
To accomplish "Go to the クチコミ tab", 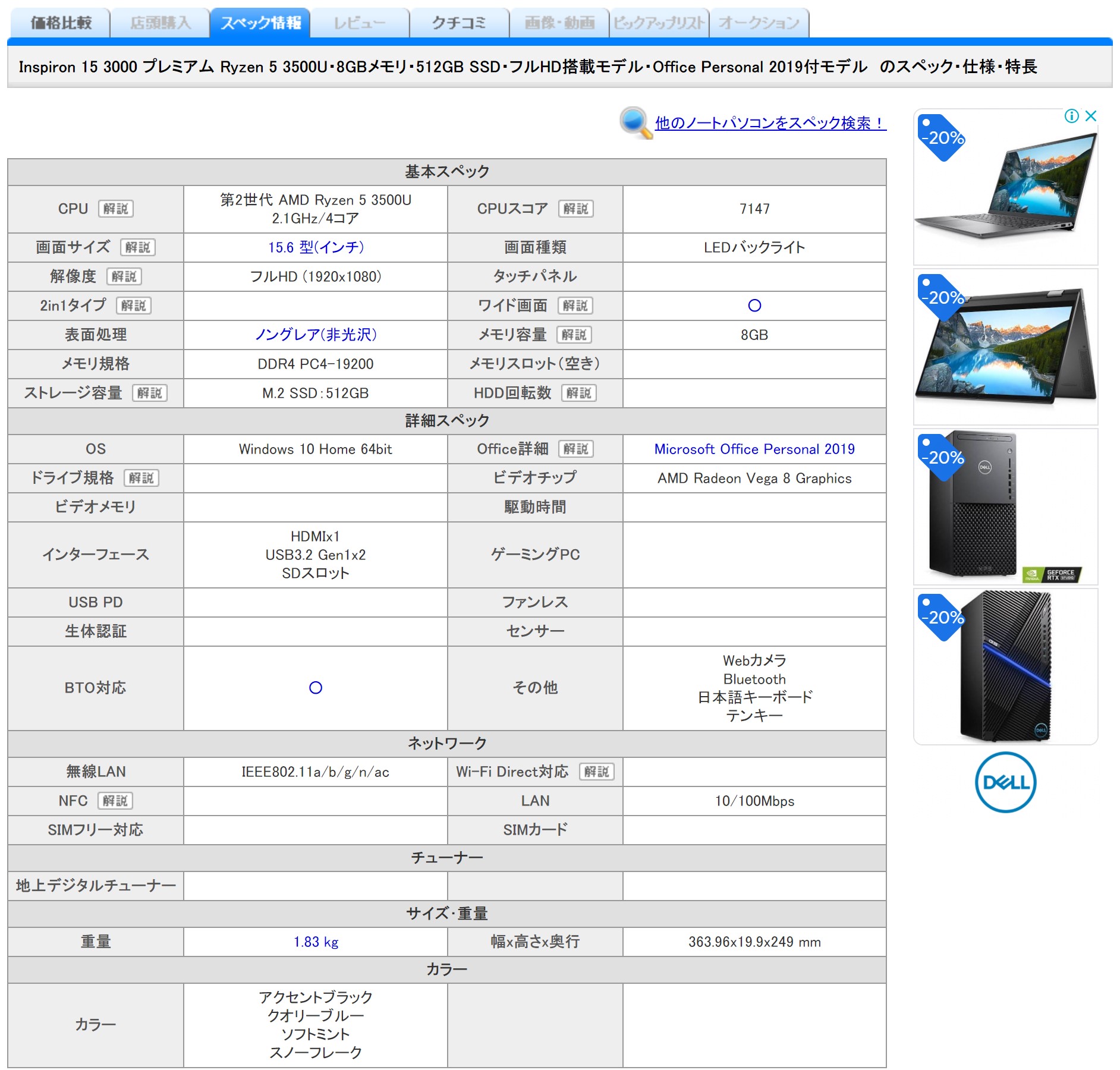I will pyautogui.click(x=460, y=23).
